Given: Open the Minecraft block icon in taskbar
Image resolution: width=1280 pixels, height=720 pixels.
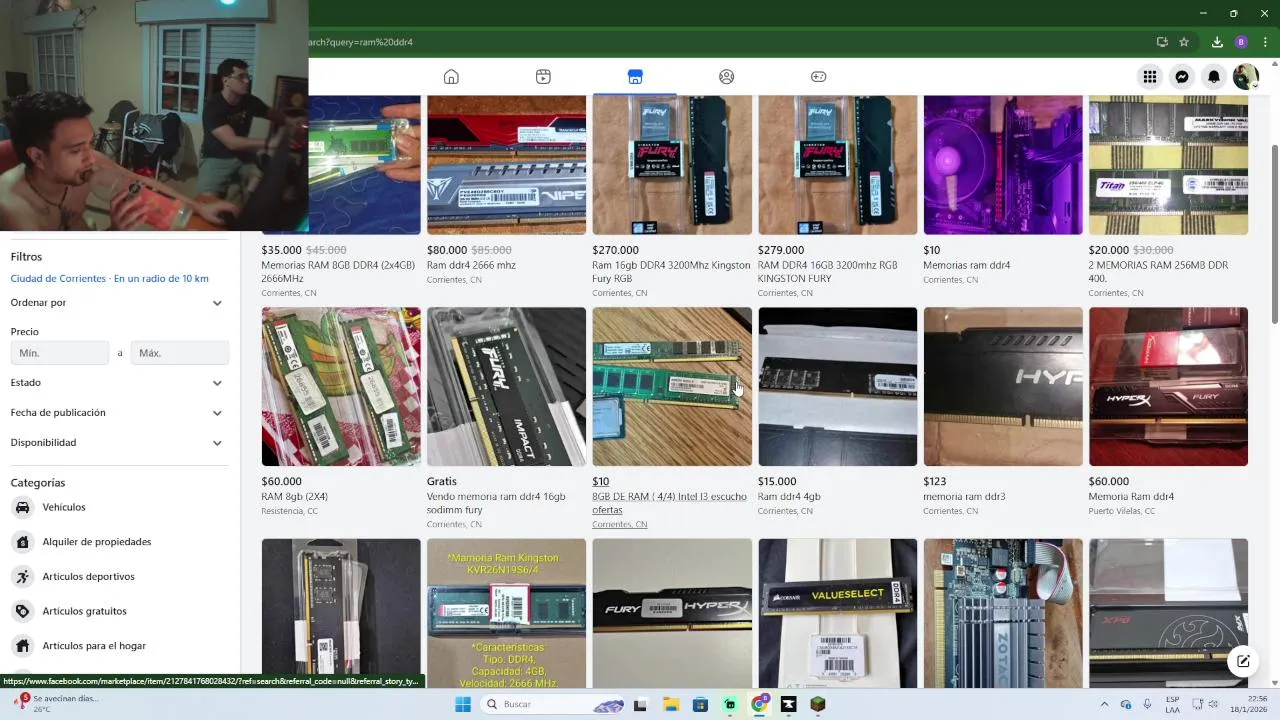Looking at the screenshot, I should click(818, 704).
